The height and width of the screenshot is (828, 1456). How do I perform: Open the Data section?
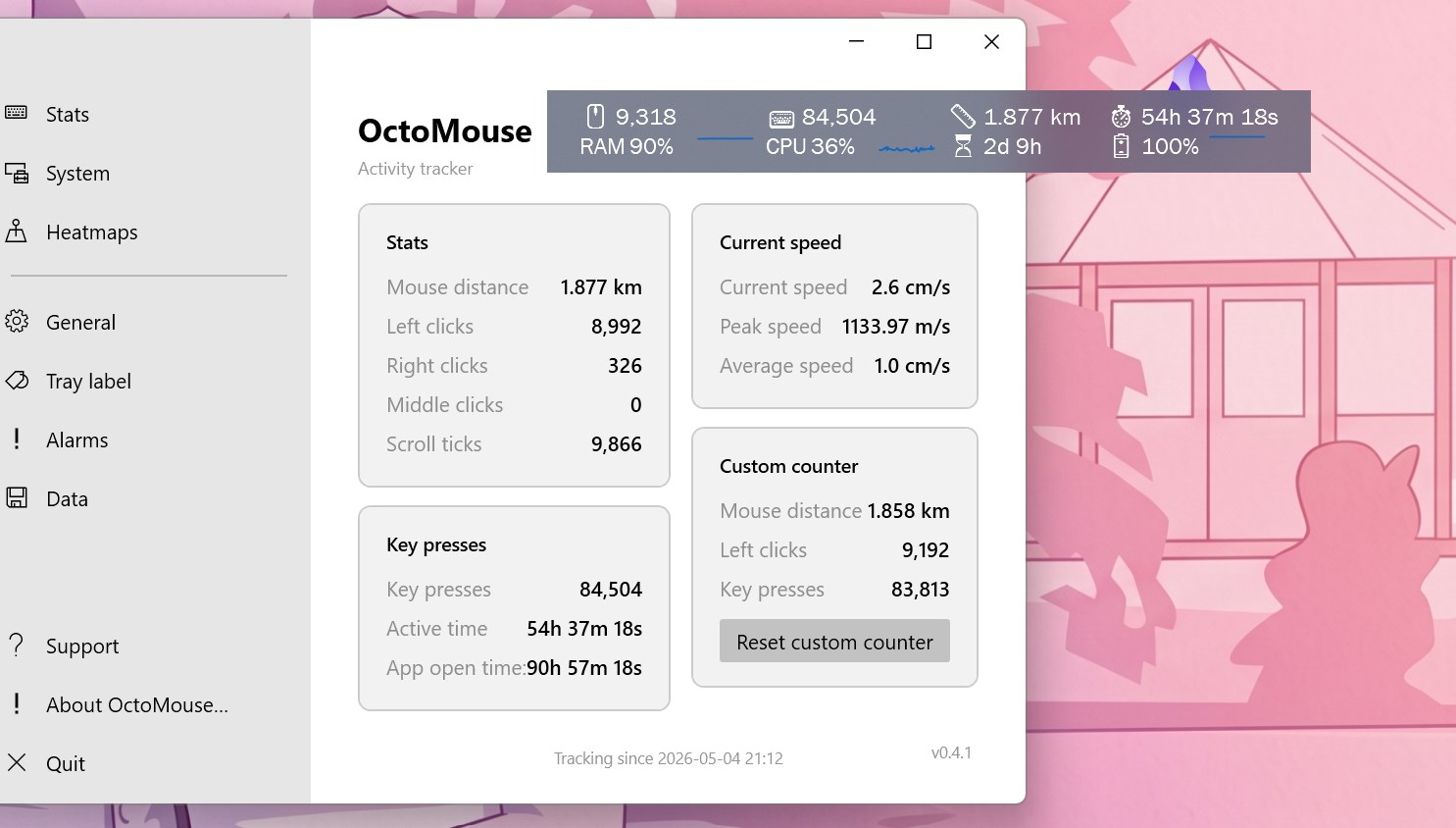67,499
